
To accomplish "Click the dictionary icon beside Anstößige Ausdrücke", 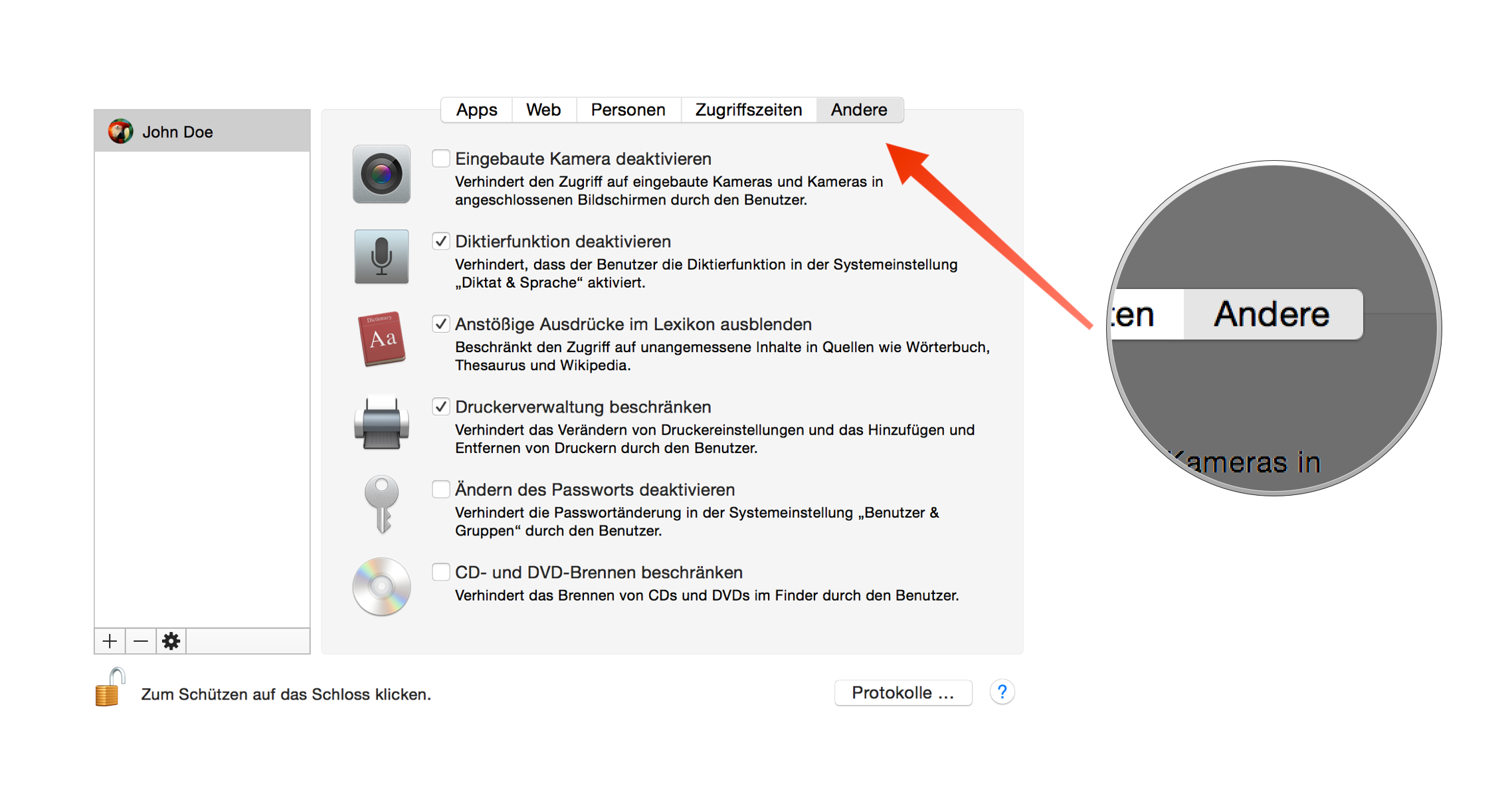I will click(381, 340).
